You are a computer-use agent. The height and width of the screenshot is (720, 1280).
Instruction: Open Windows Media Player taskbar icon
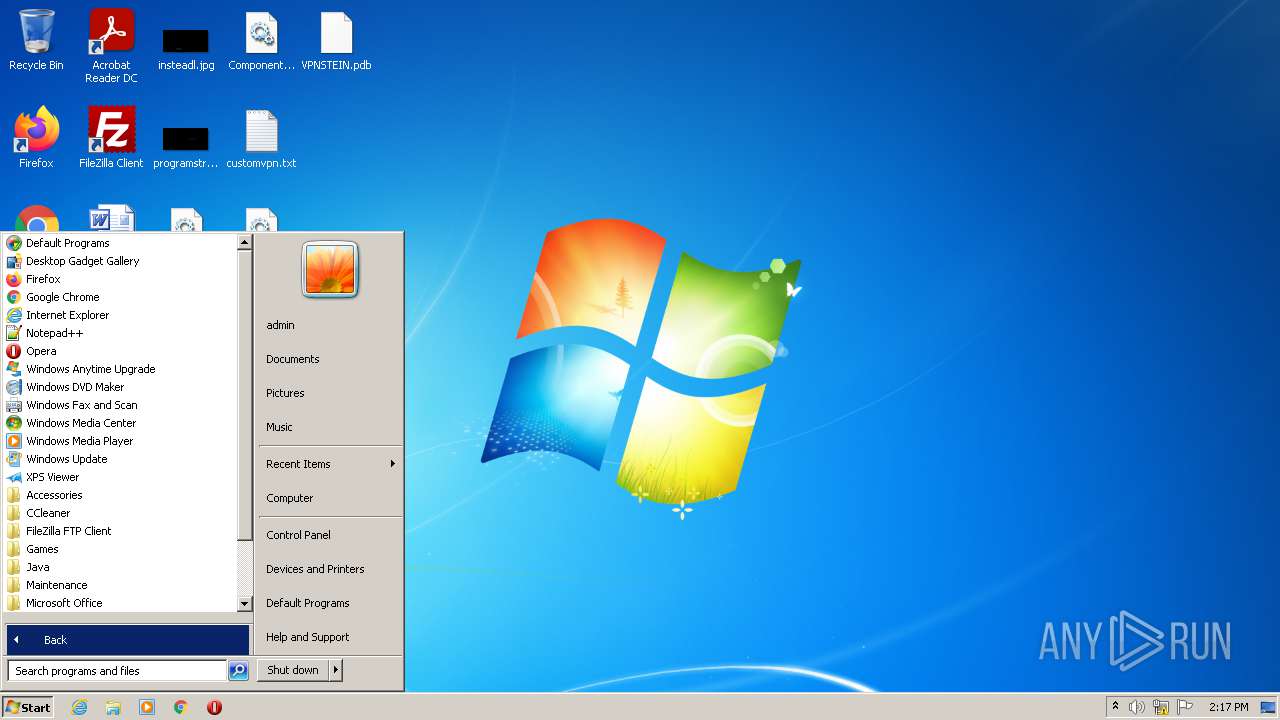pos(147,707)
